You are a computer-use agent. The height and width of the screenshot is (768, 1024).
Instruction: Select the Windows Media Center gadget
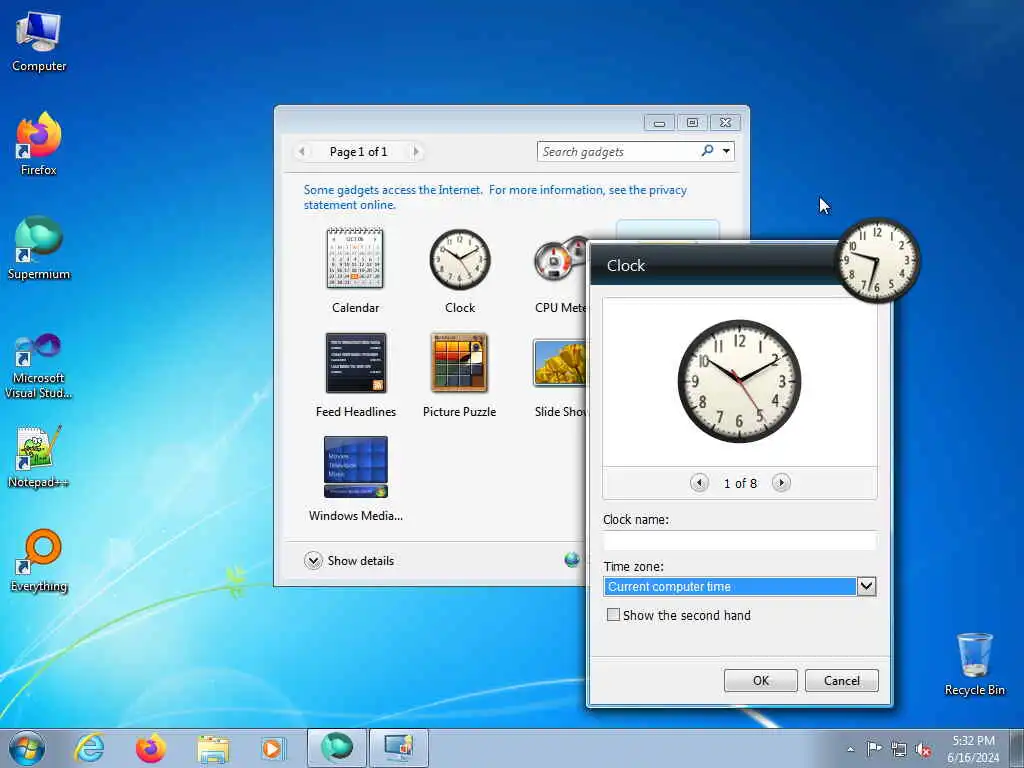(355, 479)
